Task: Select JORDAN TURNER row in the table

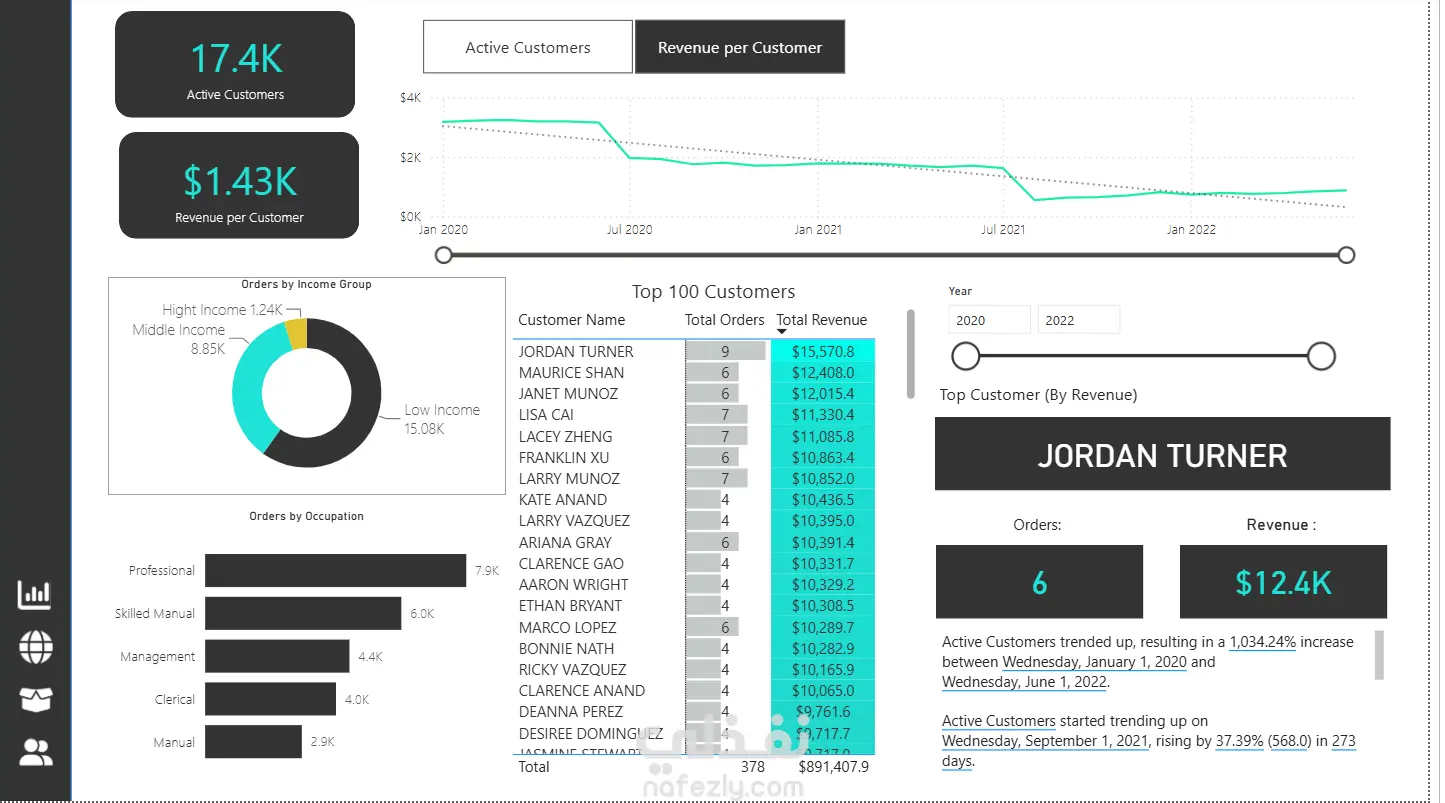Action: pyautogui.click(x=694, y=351)
